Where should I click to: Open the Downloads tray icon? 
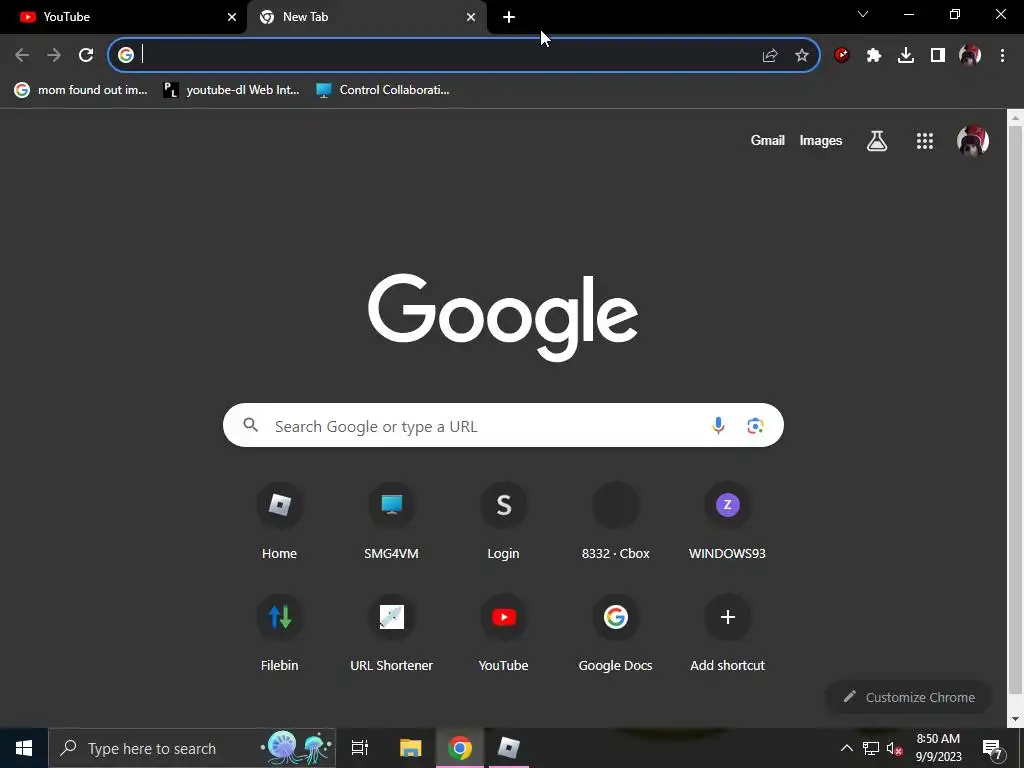point(906,56)
